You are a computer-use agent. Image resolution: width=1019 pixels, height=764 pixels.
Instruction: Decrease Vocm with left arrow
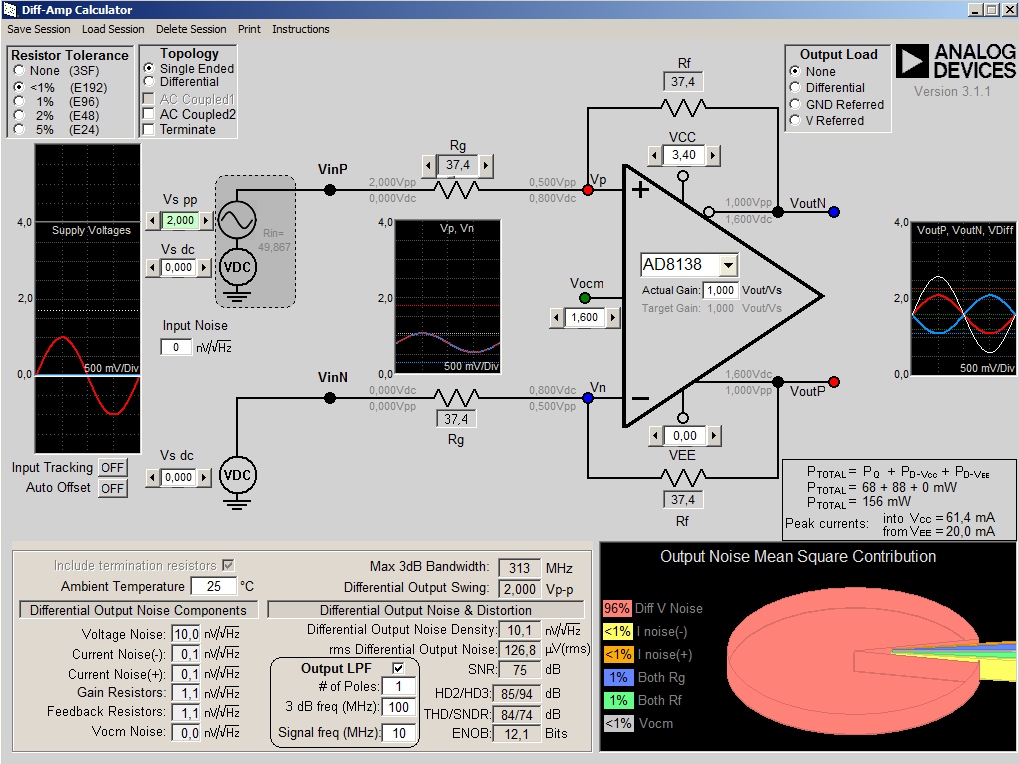(556, 318)
